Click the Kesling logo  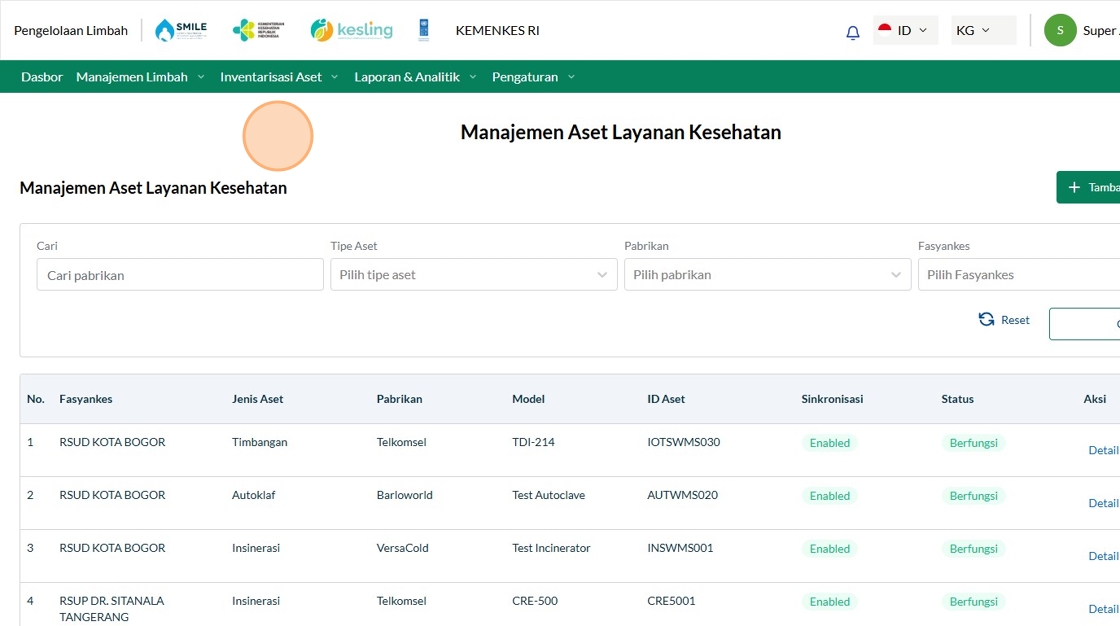[351, 30]
